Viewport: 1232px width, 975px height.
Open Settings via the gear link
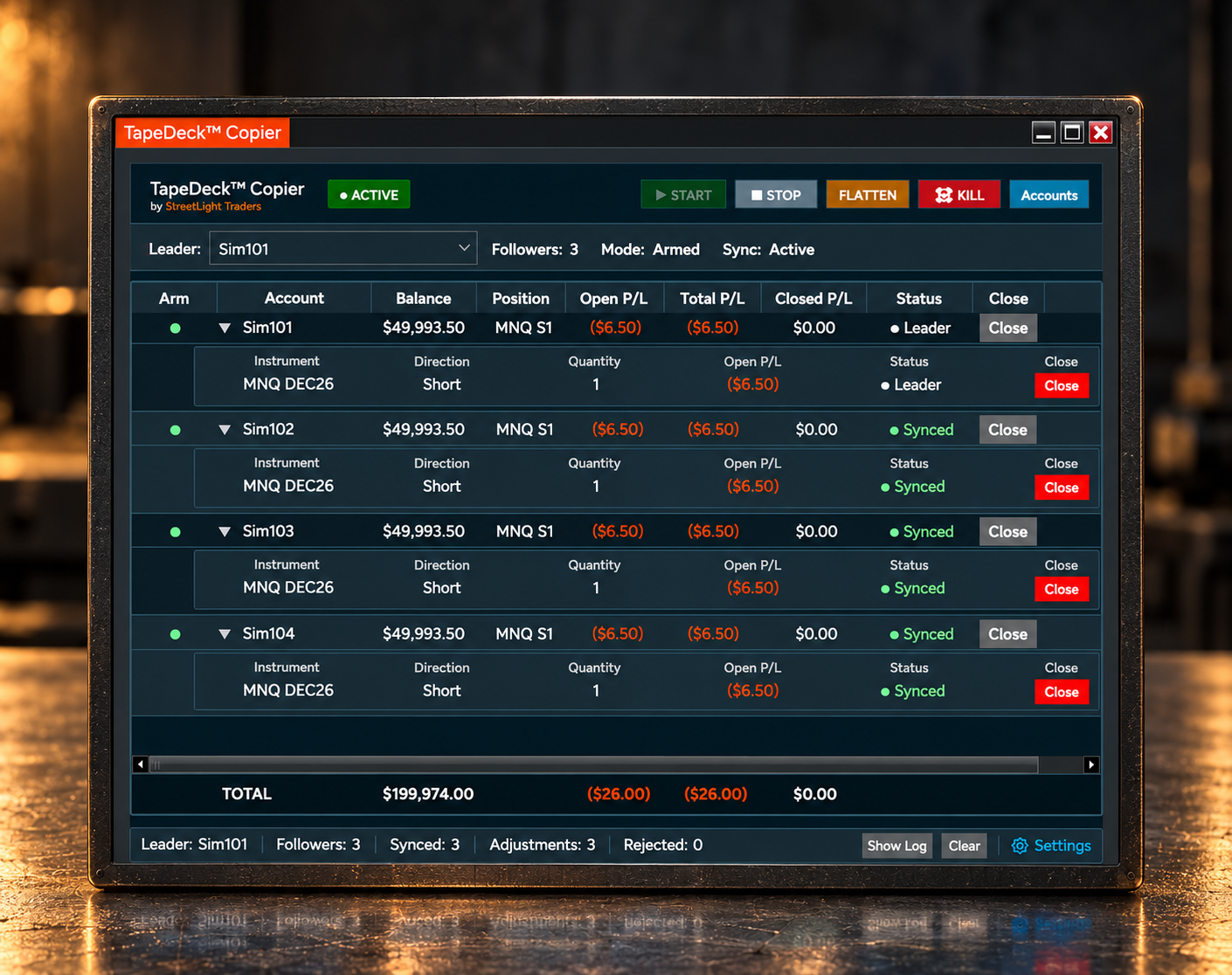(x=1051, y=846)
